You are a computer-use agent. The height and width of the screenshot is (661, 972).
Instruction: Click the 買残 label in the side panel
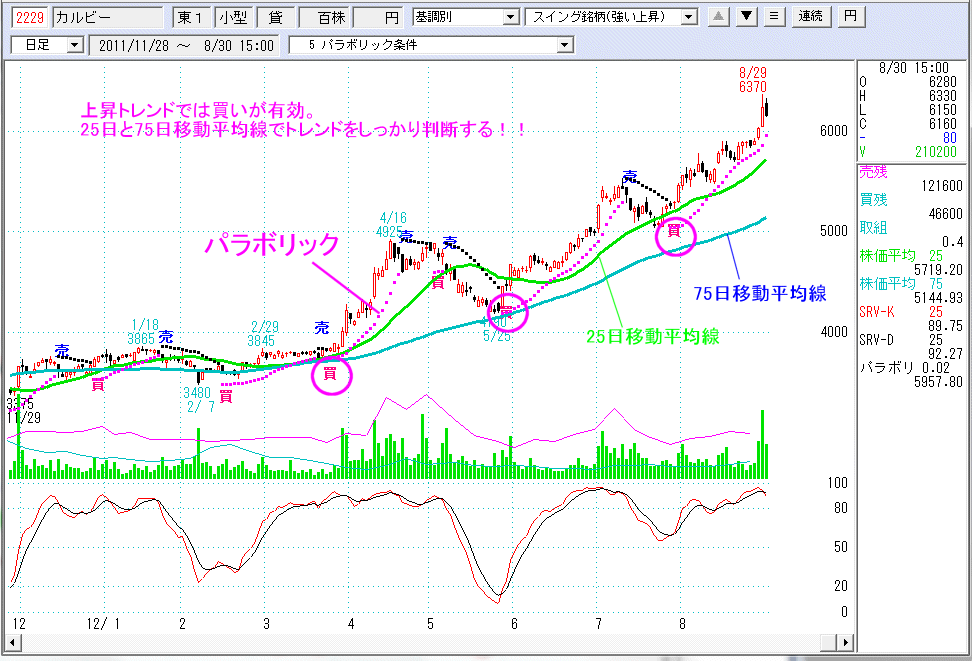(x=873, y=200)
